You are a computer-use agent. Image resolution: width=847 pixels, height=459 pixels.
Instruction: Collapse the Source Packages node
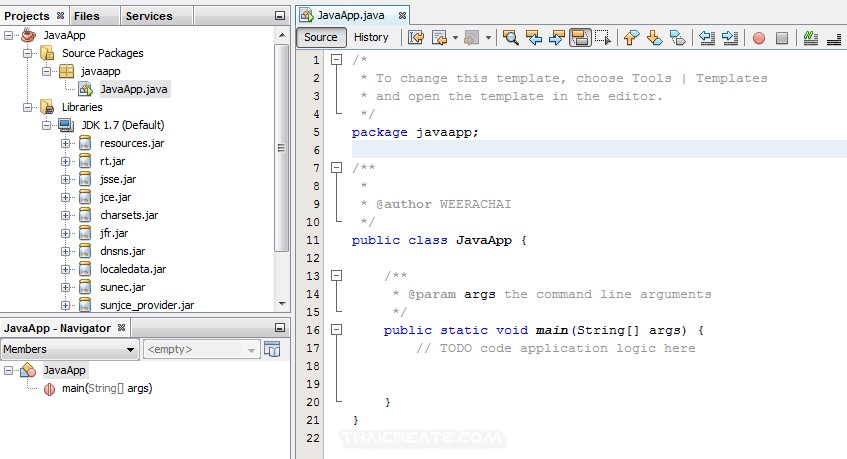28,53
